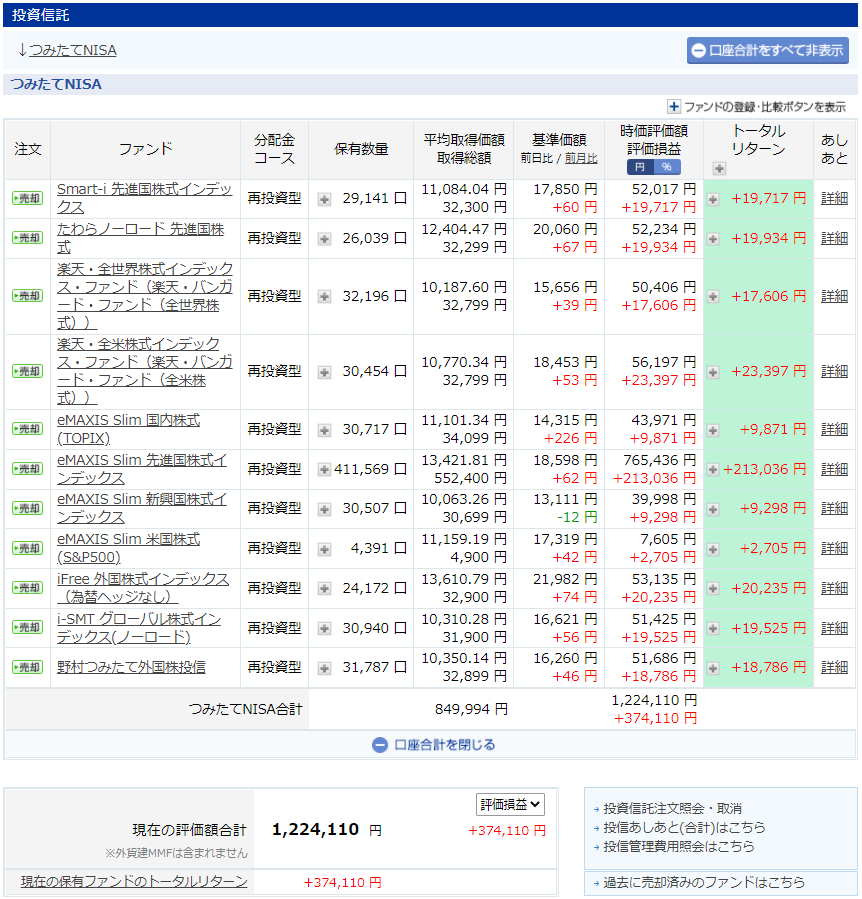862x899 pixels.
Task: Click 売却 button for eMAXIS Slim 米国株式(S&P500)
Action: [x=28, y=548]
